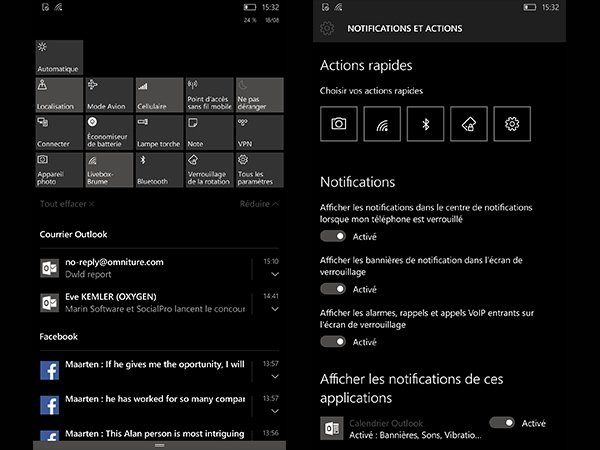Select Bluetooth quick action slot in settings

[x=426, y=124]
